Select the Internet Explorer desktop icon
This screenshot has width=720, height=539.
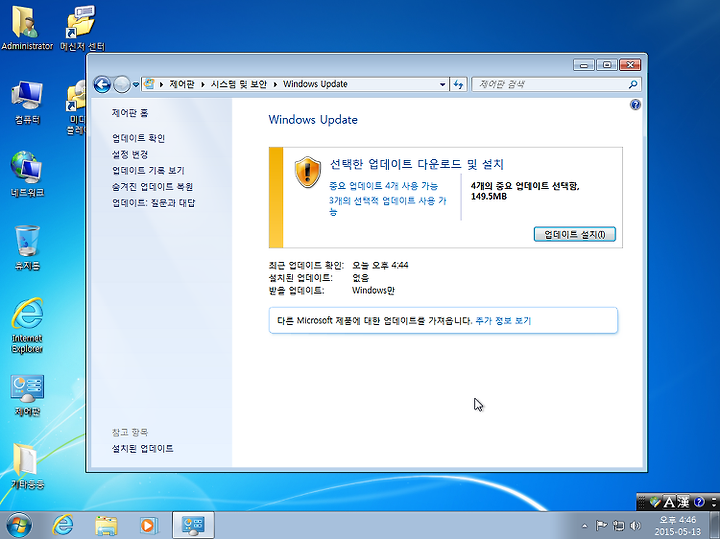tap(27, 326)
